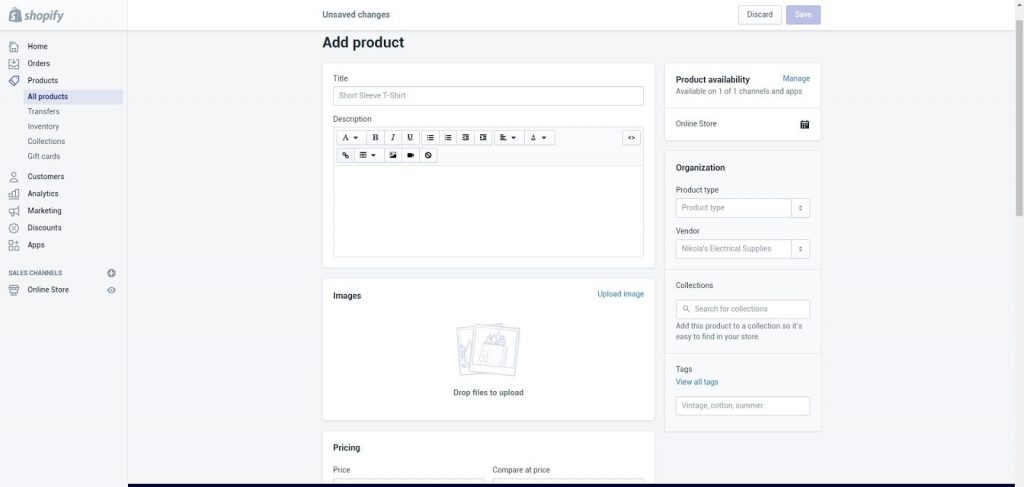1024x487 pixels.
Task: Insert a link using the link icon
Action: click(x=346, y=155)
